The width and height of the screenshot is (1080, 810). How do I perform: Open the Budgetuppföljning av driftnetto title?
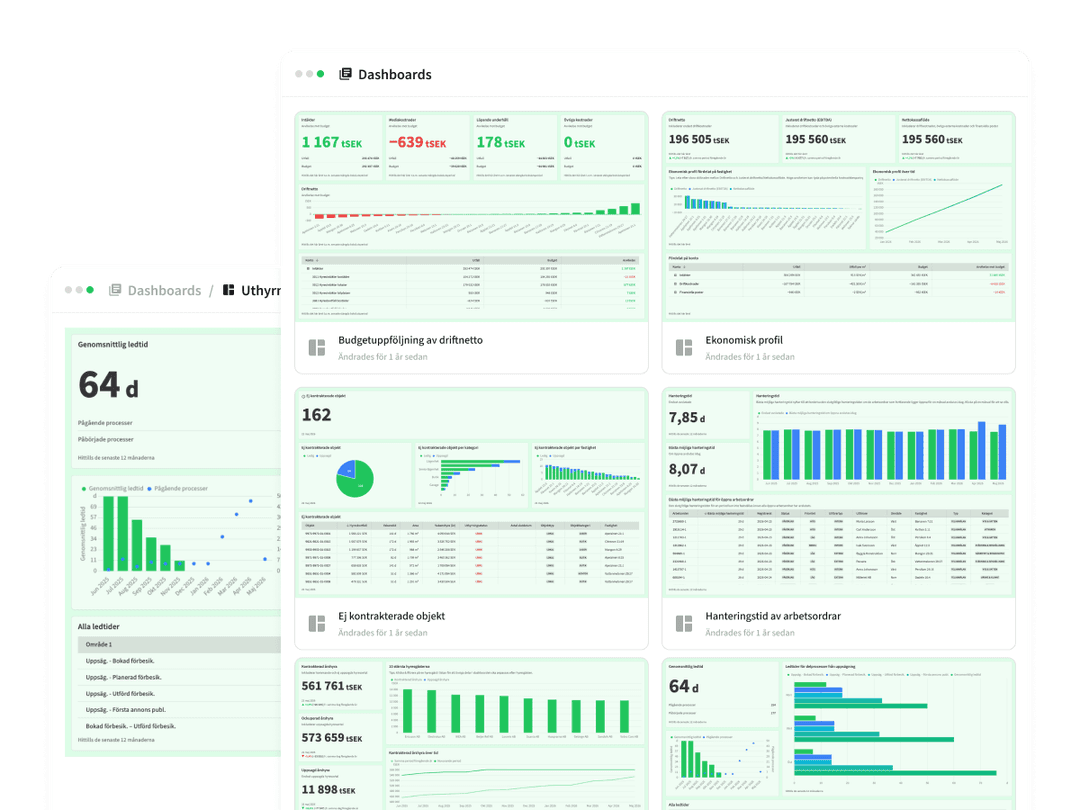[411, 340]
